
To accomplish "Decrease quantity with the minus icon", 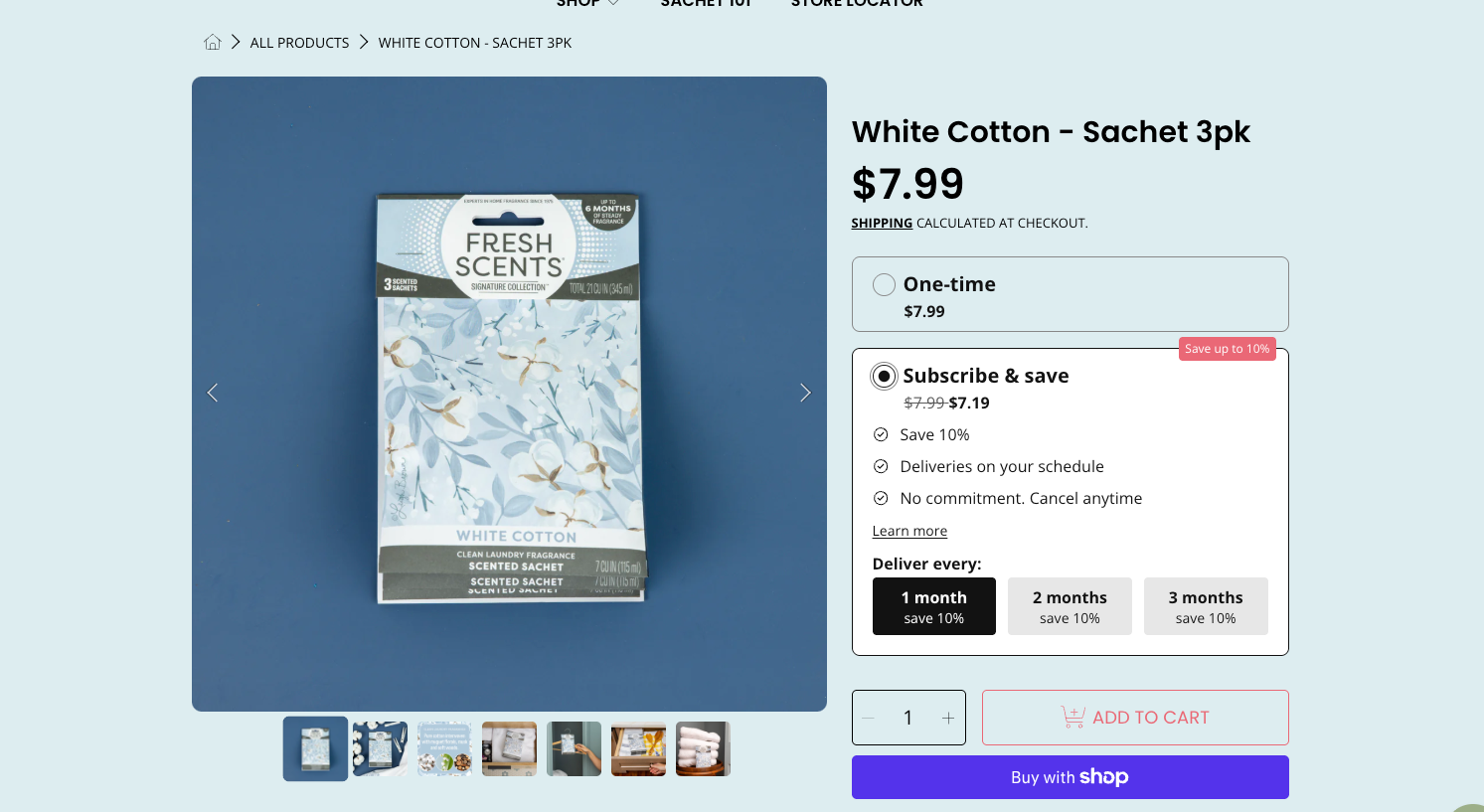I will [867, 717].
